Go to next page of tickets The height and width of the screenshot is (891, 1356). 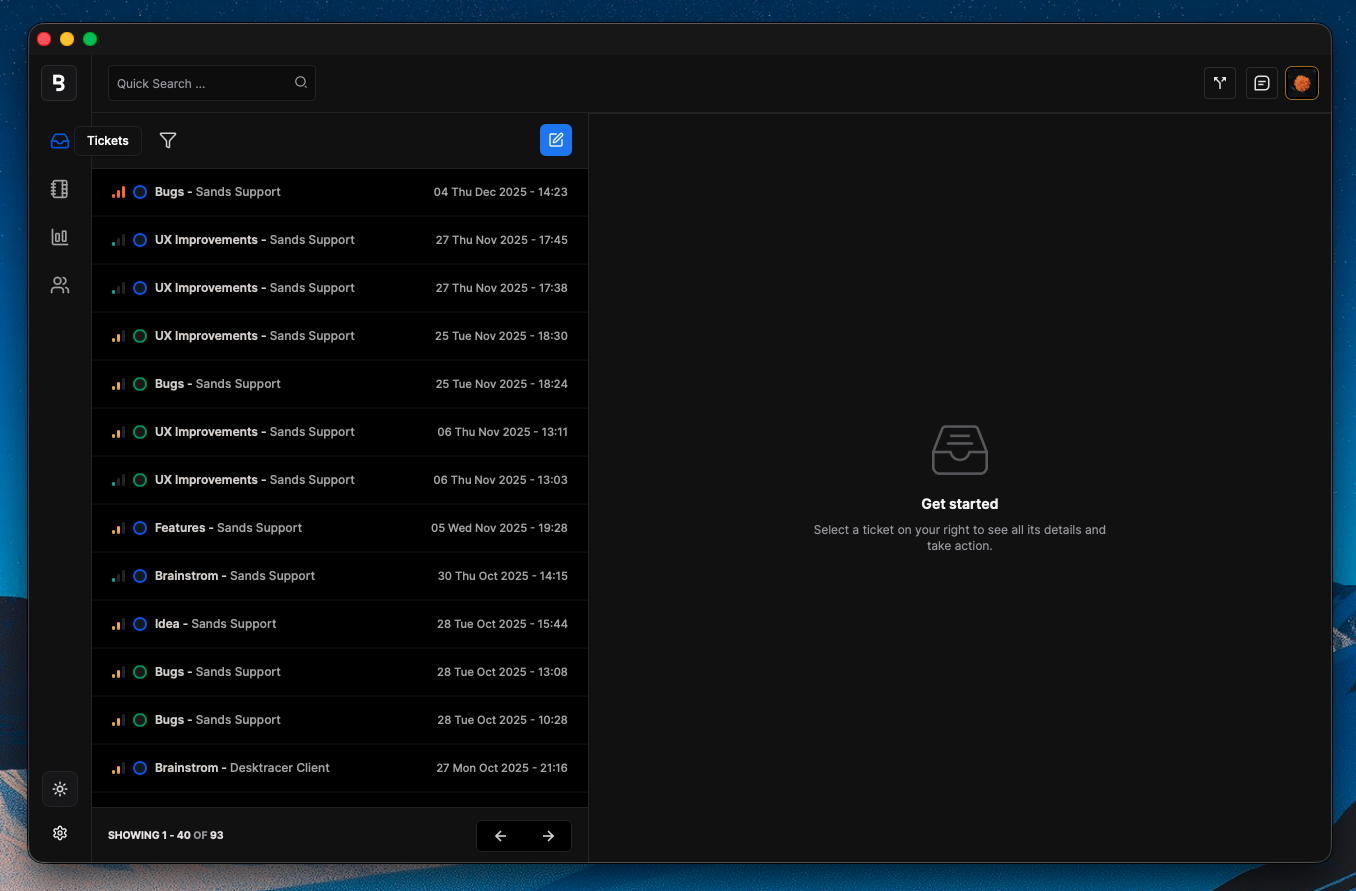[548, 836]
